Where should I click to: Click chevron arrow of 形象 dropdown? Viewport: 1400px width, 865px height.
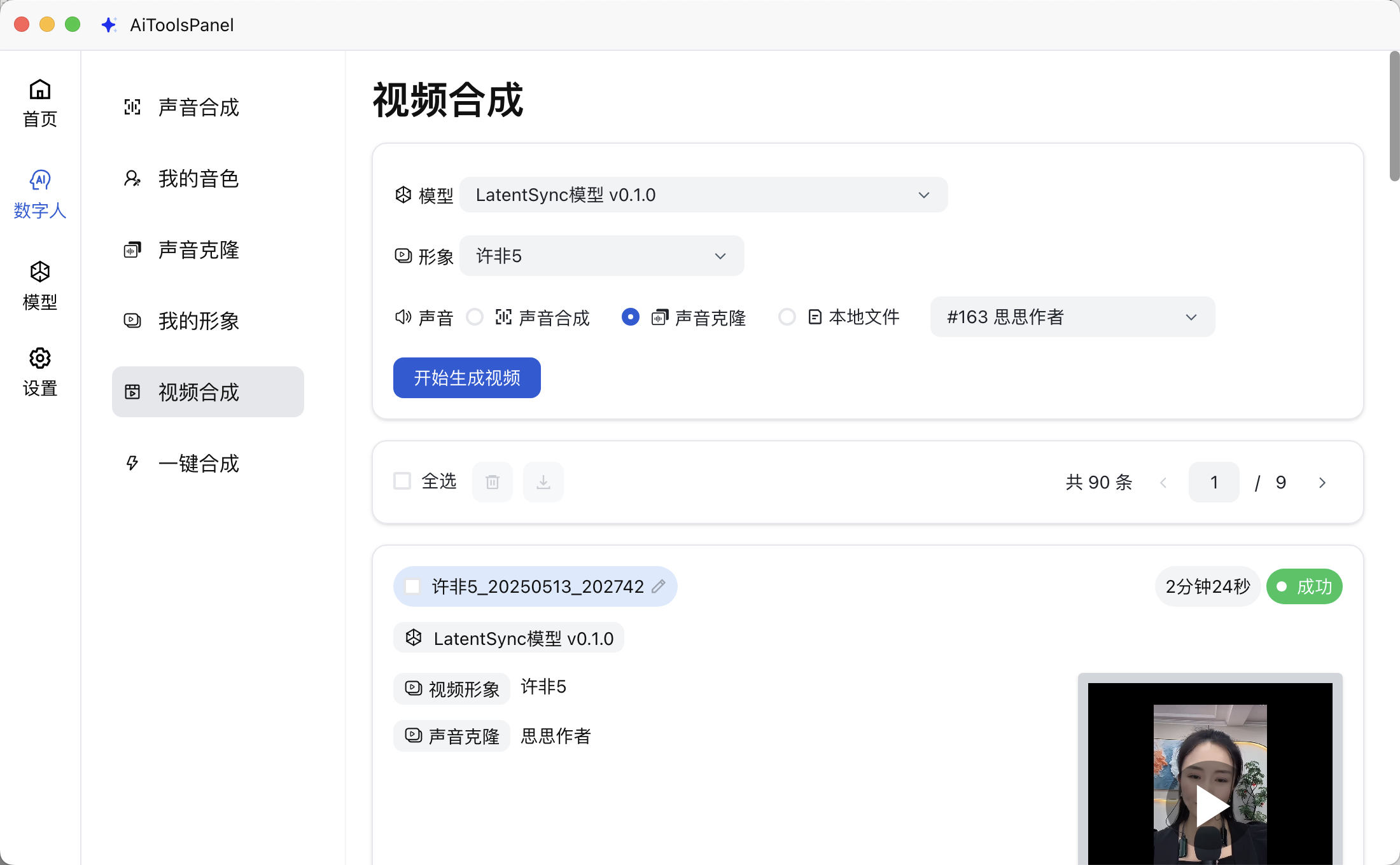(720, 256)
